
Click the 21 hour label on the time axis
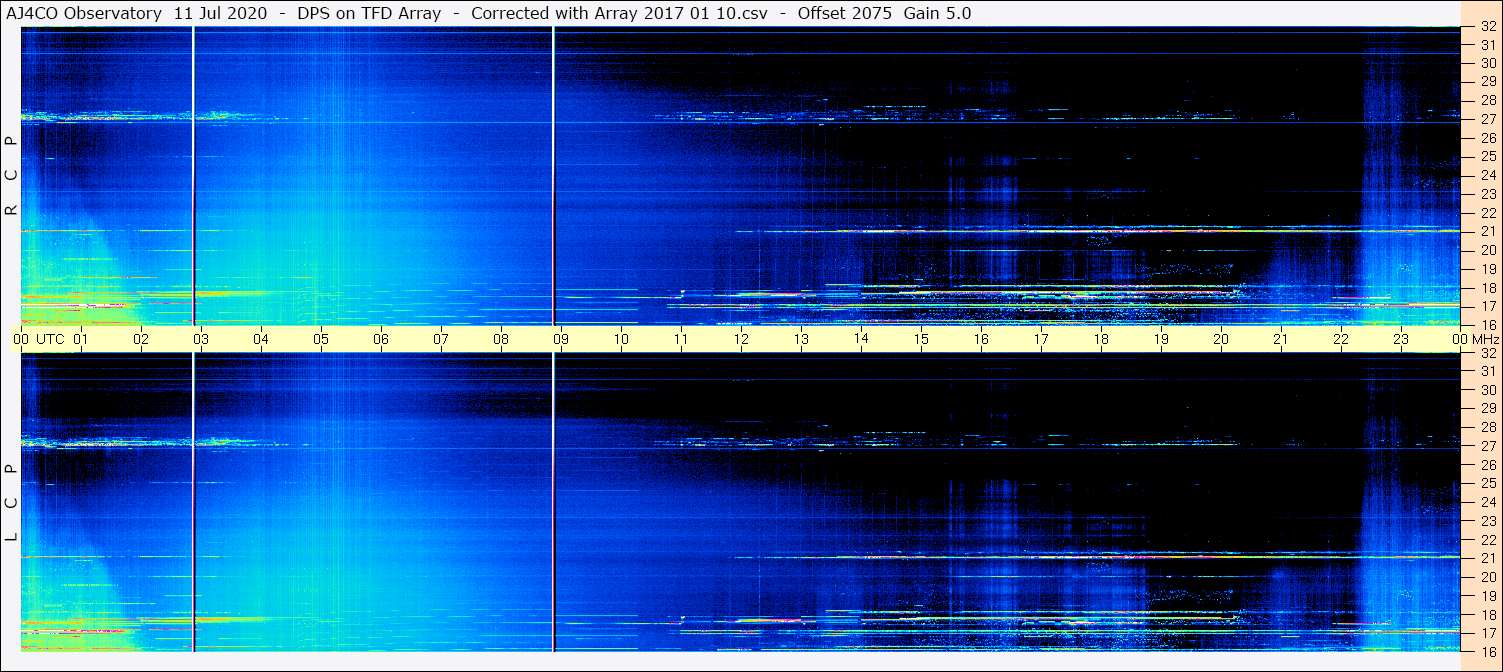pos(1281,339)
